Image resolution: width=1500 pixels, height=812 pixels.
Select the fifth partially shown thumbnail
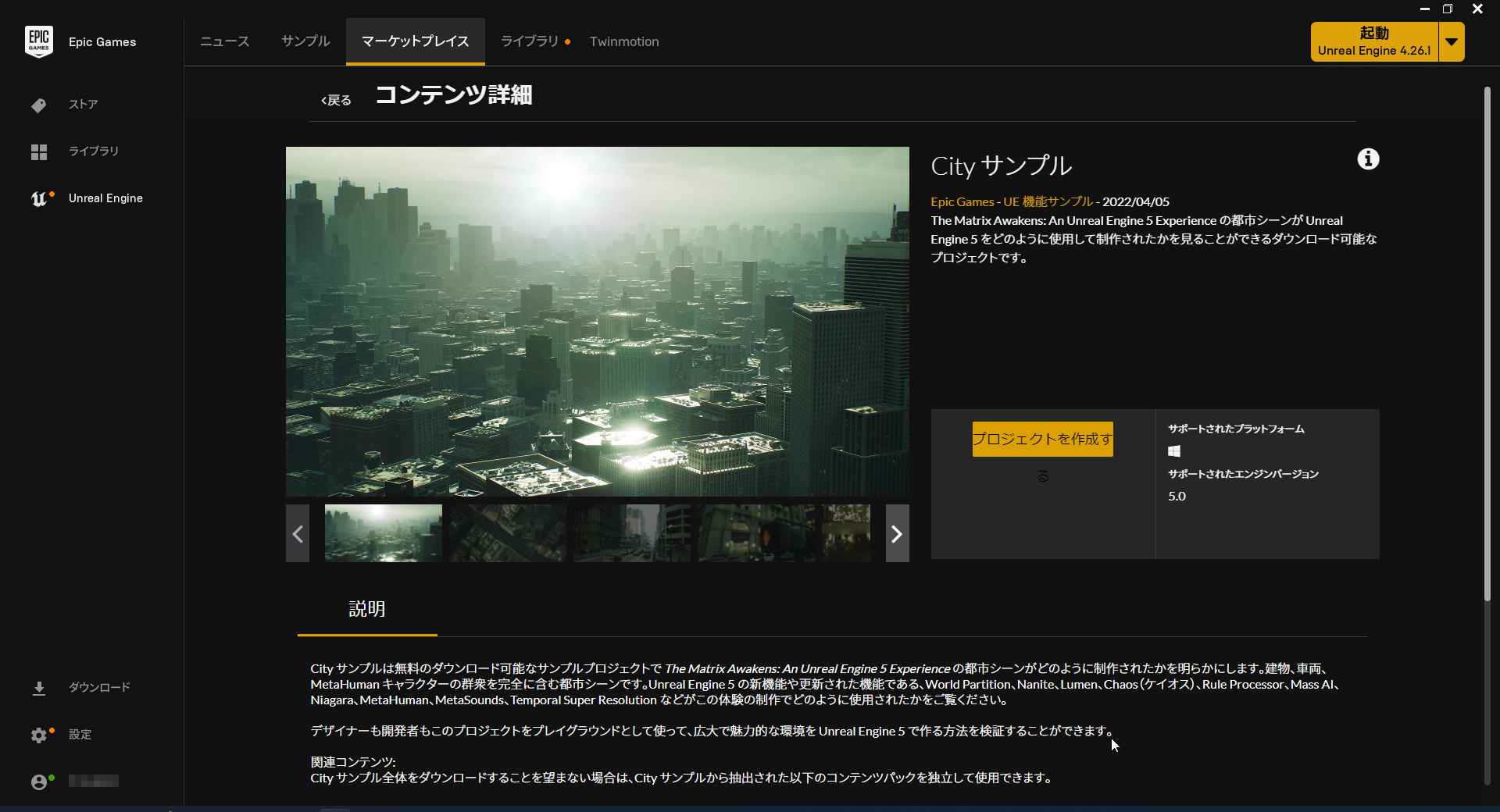coord(846,533)
